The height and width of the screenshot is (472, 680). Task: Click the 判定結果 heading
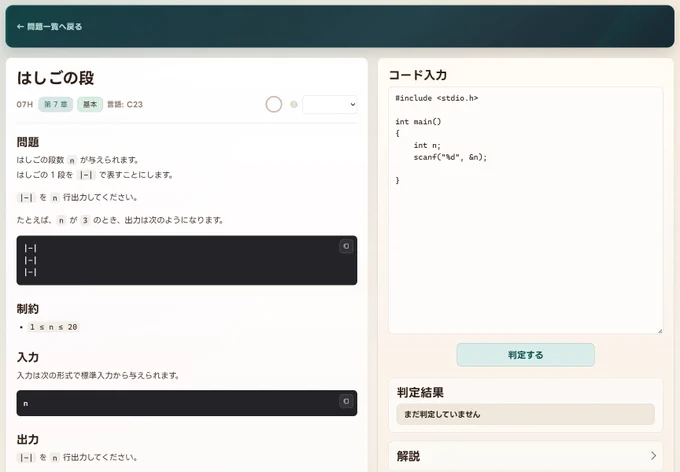coord(420,393)
